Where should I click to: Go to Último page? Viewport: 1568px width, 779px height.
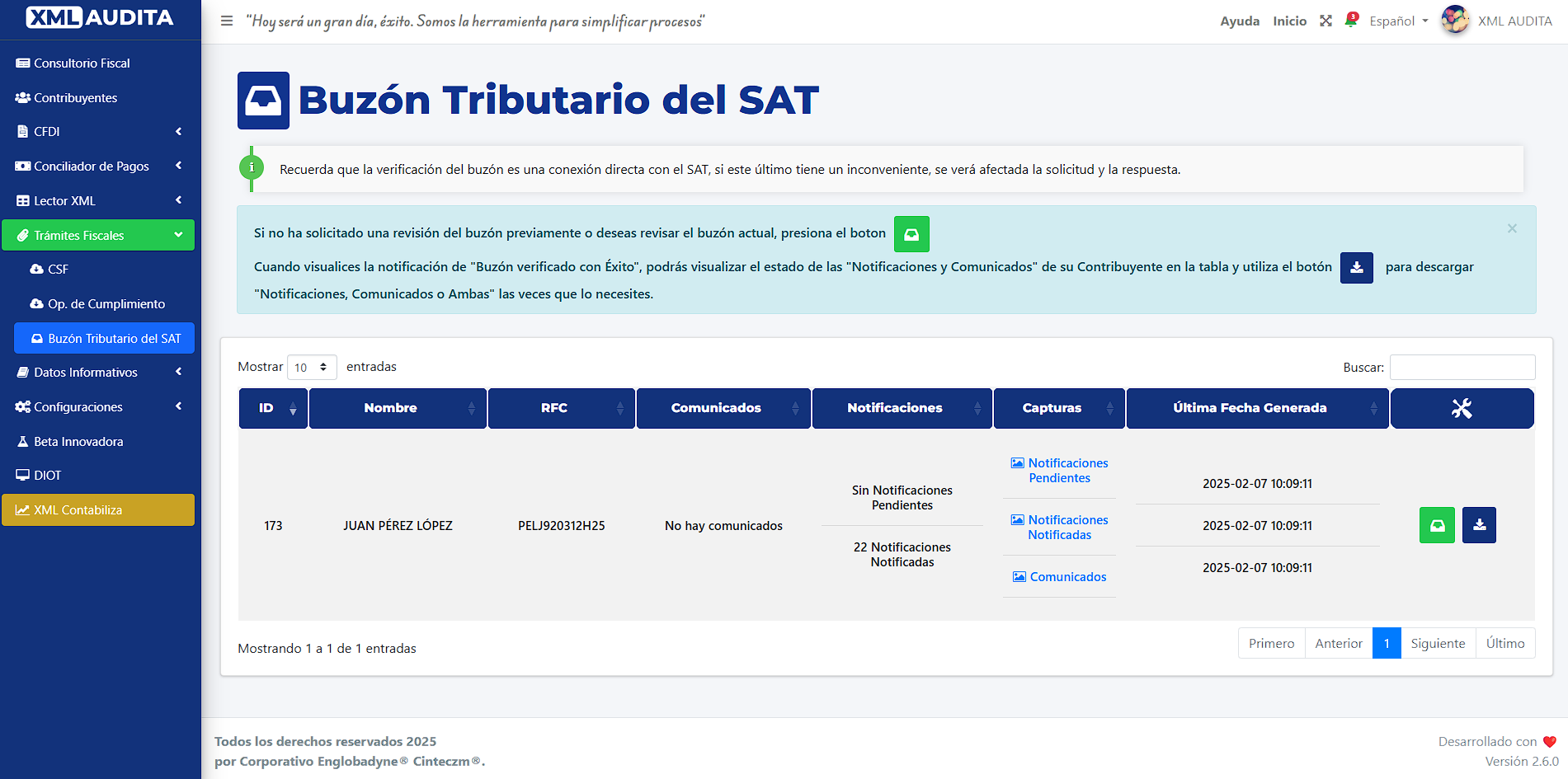(x=1505, y=644)
